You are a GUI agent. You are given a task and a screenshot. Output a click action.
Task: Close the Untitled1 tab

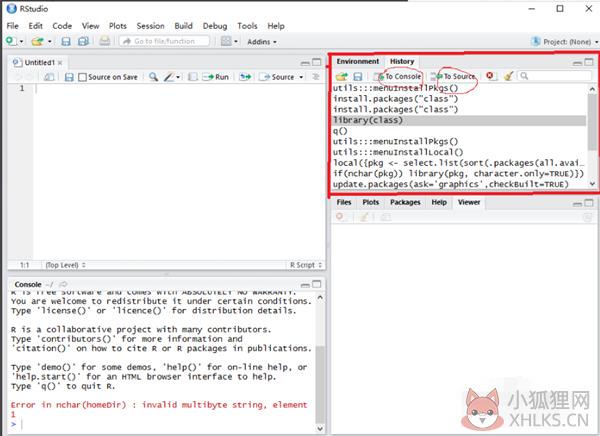click(x=60, y=63)
